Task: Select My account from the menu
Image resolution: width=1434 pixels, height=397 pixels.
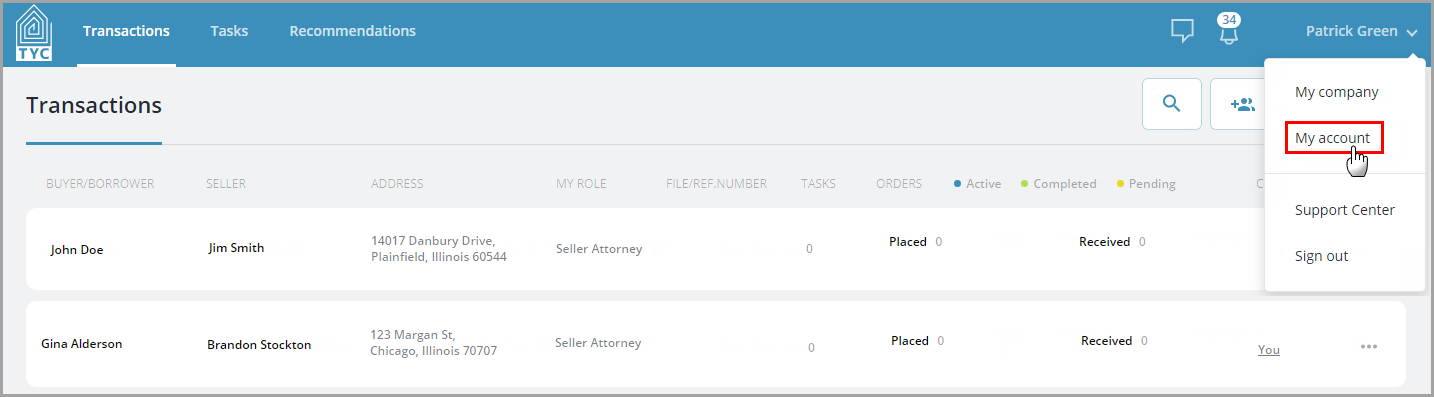Action: coord(1332,138)
